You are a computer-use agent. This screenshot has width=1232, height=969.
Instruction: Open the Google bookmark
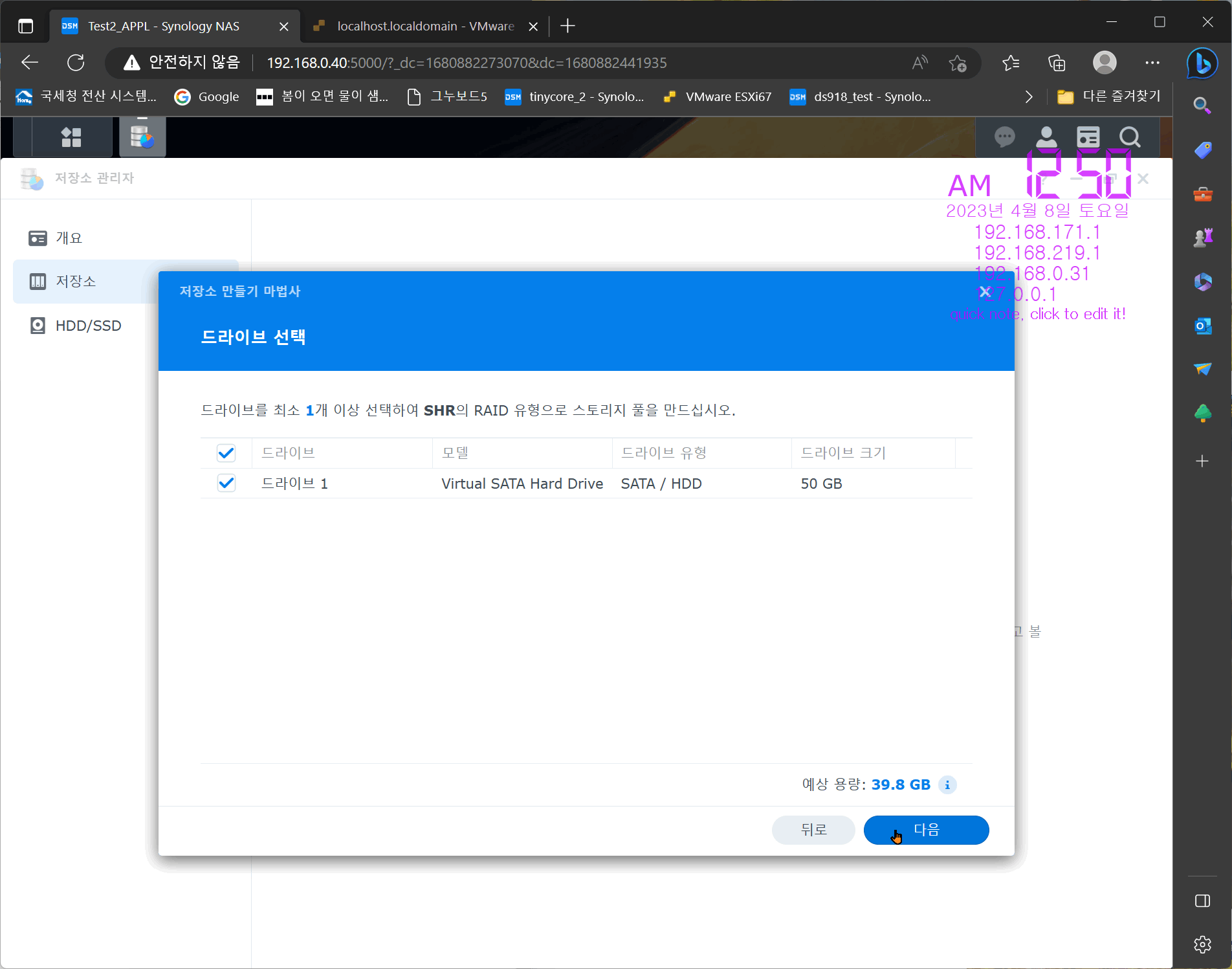coord(207,96)
